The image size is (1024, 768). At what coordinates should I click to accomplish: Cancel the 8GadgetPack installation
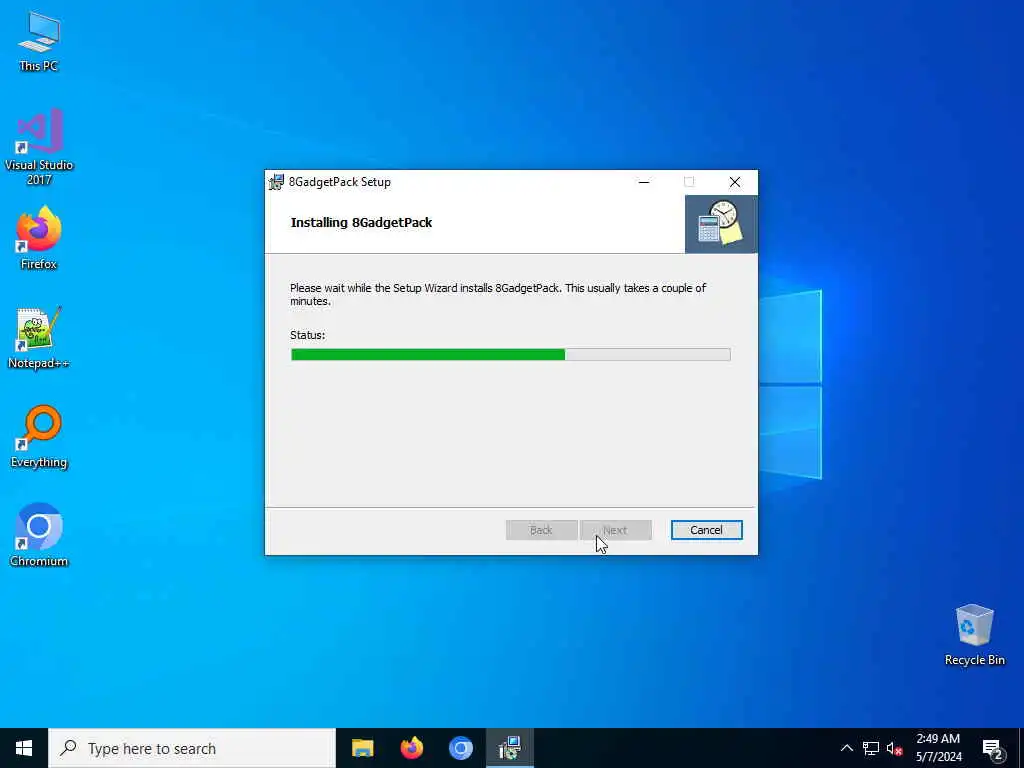point(706,530)
